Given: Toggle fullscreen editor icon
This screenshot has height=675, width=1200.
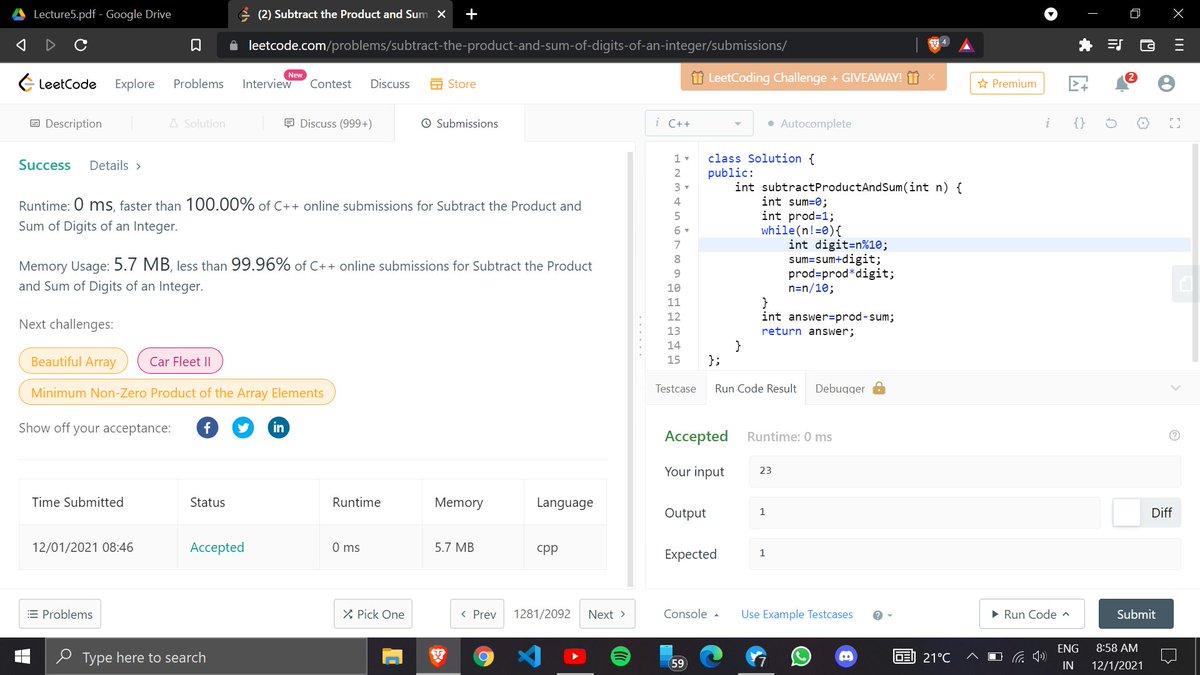Looking at the screenshot, I should tap(1176, 124).
